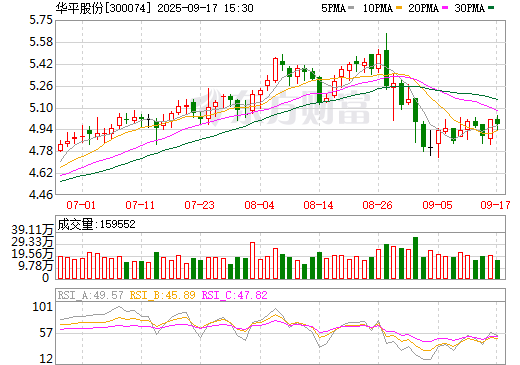
Task: Click the 5PMA gray legend swatch
Action: click(351, 8)
